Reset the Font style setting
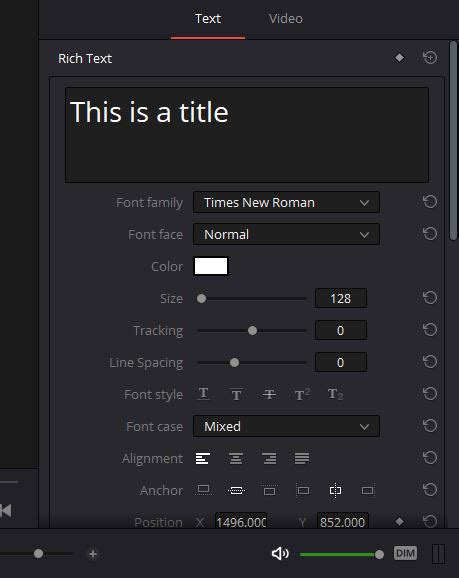 pos(430,394)
